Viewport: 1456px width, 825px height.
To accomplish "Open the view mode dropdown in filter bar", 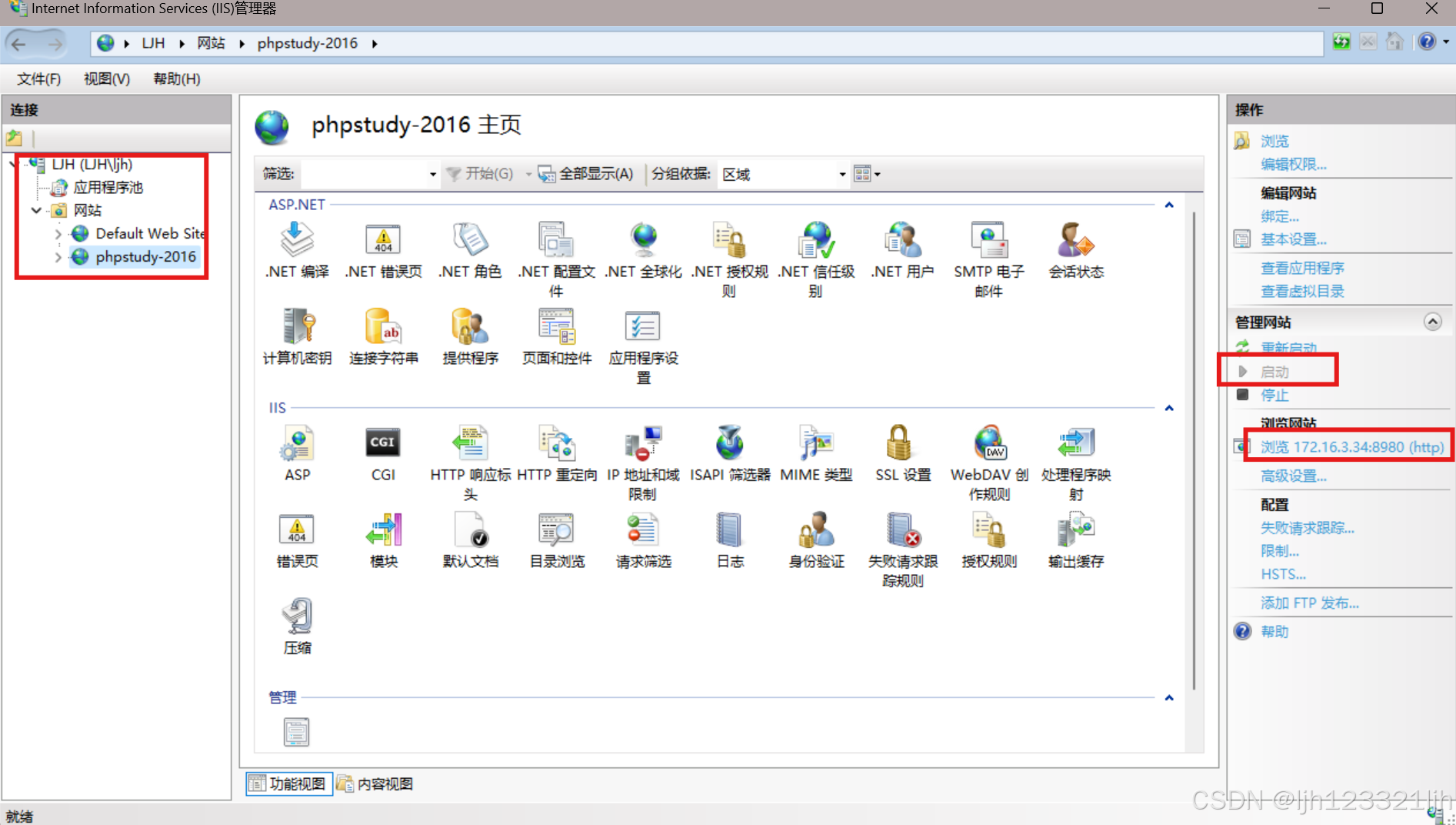I will tap(867, 174).
